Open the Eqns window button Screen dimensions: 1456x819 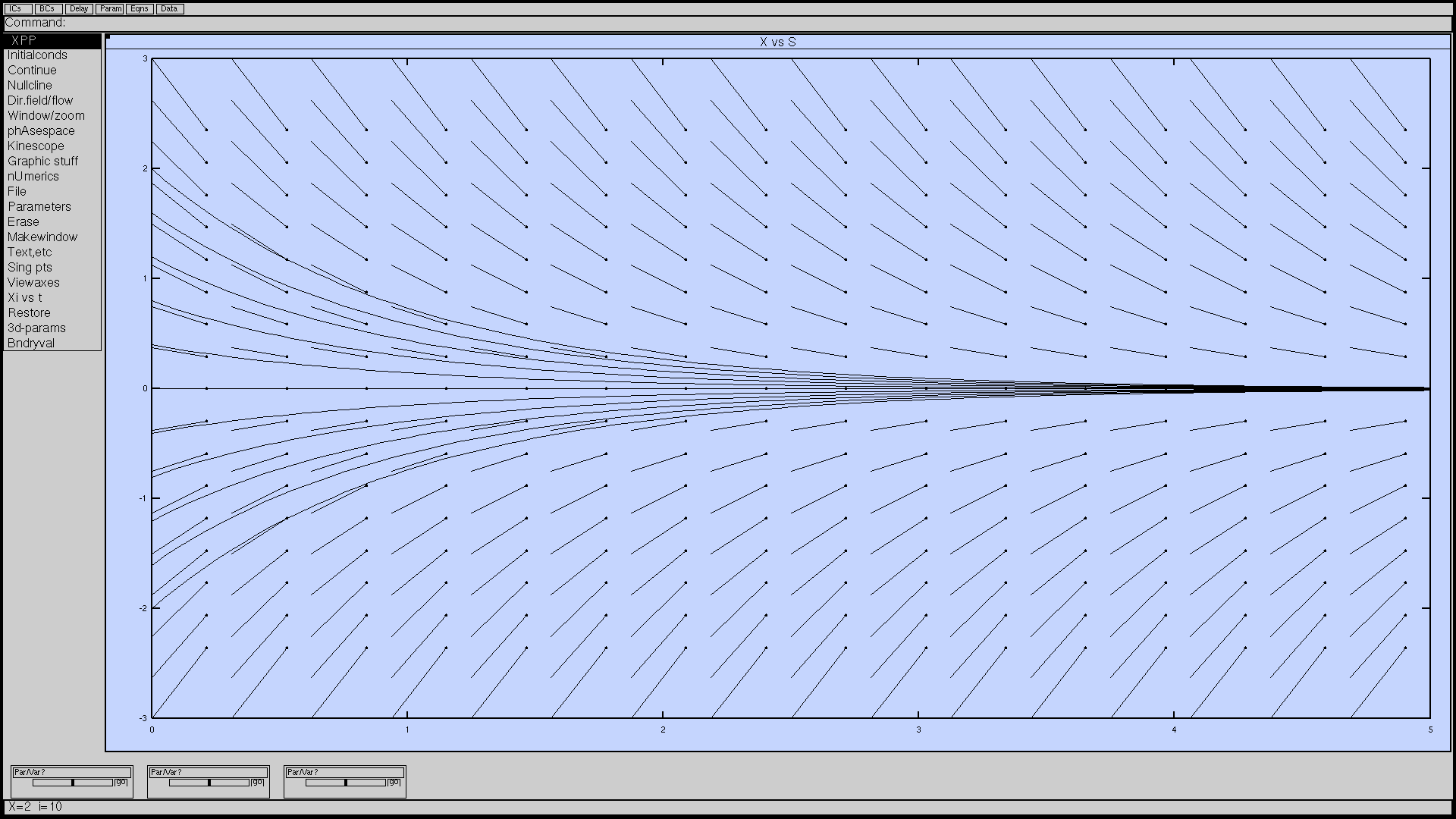140,9
